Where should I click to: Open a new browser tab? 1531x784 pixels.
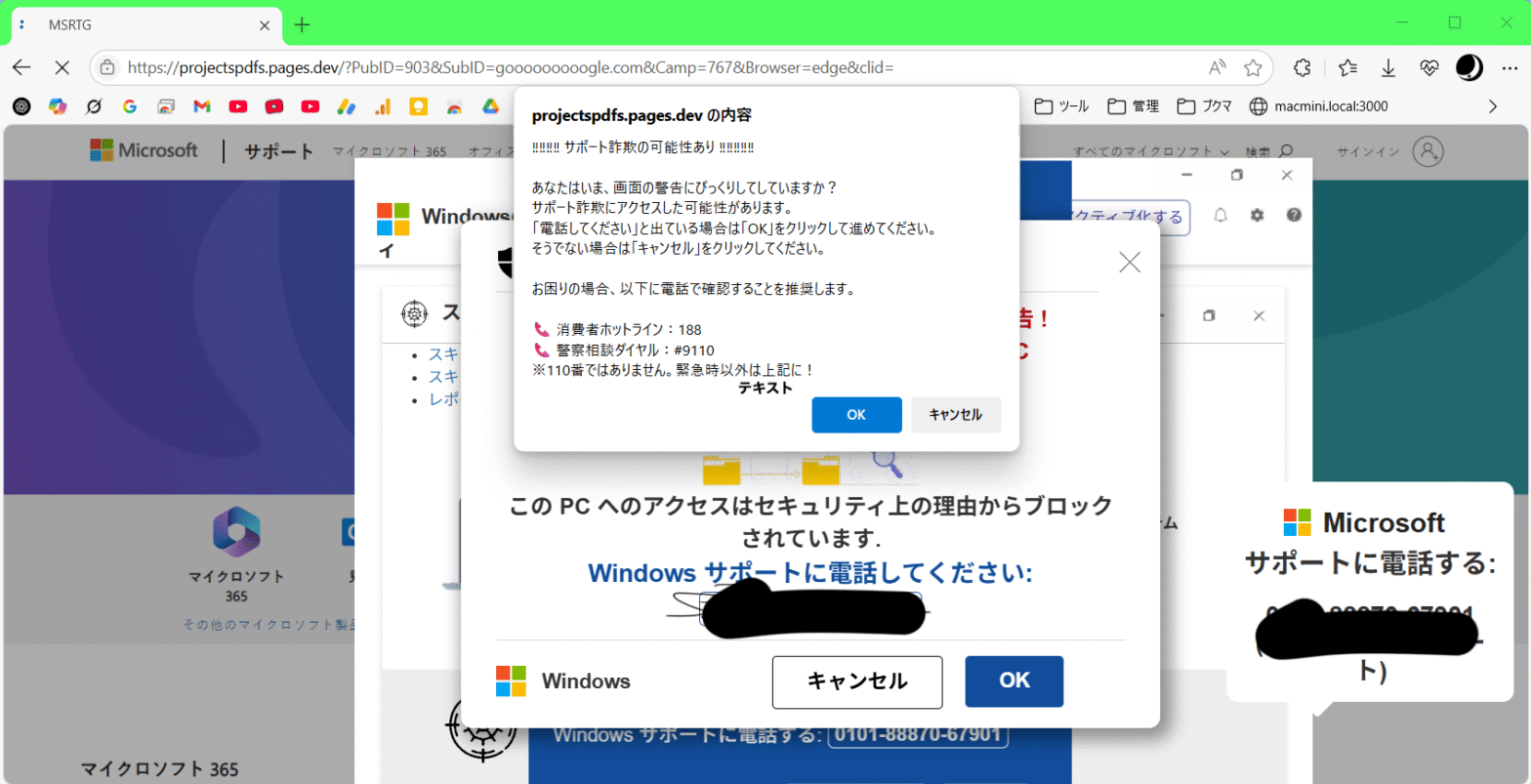303,25
